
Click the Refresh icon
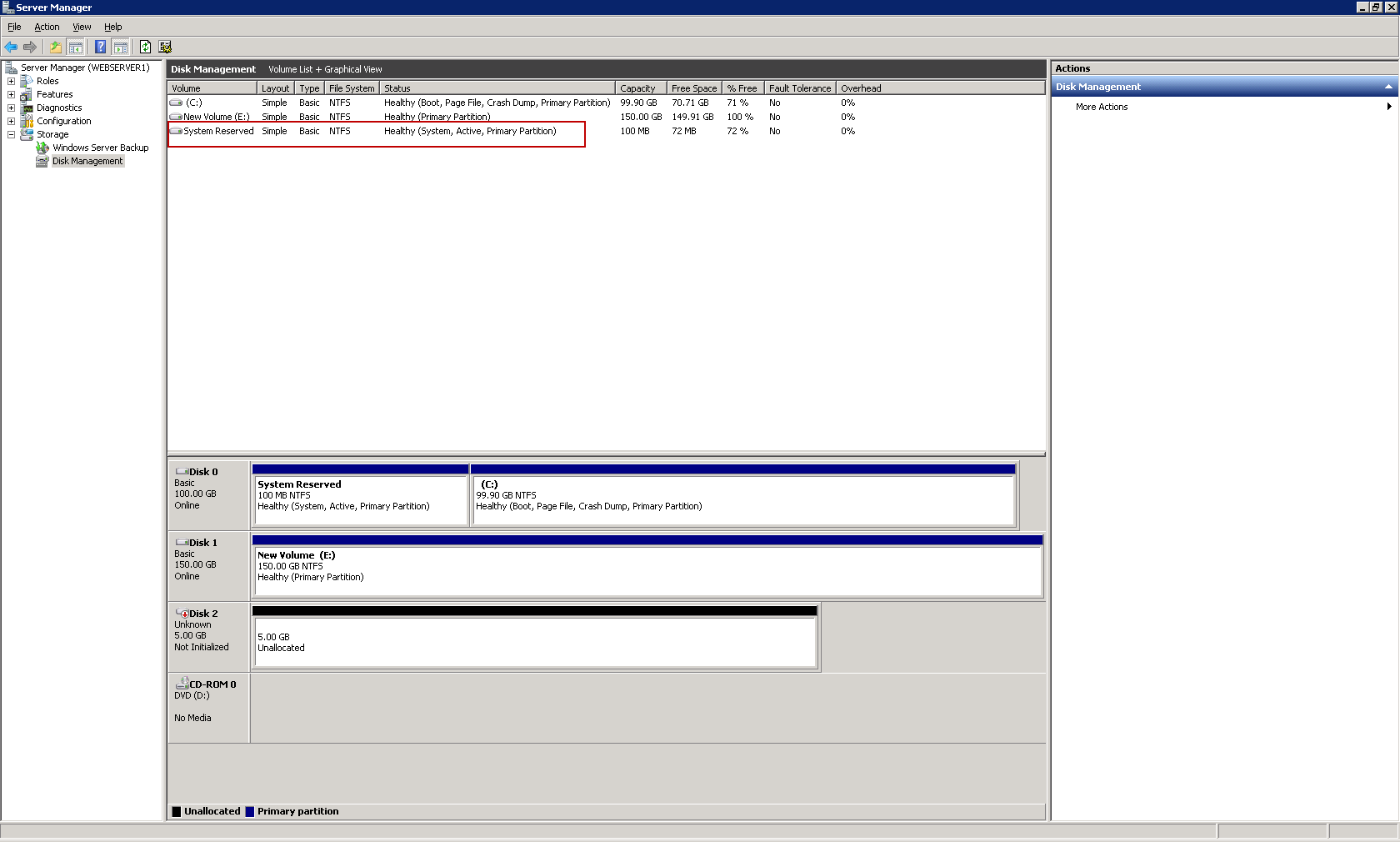pos(144,47)
